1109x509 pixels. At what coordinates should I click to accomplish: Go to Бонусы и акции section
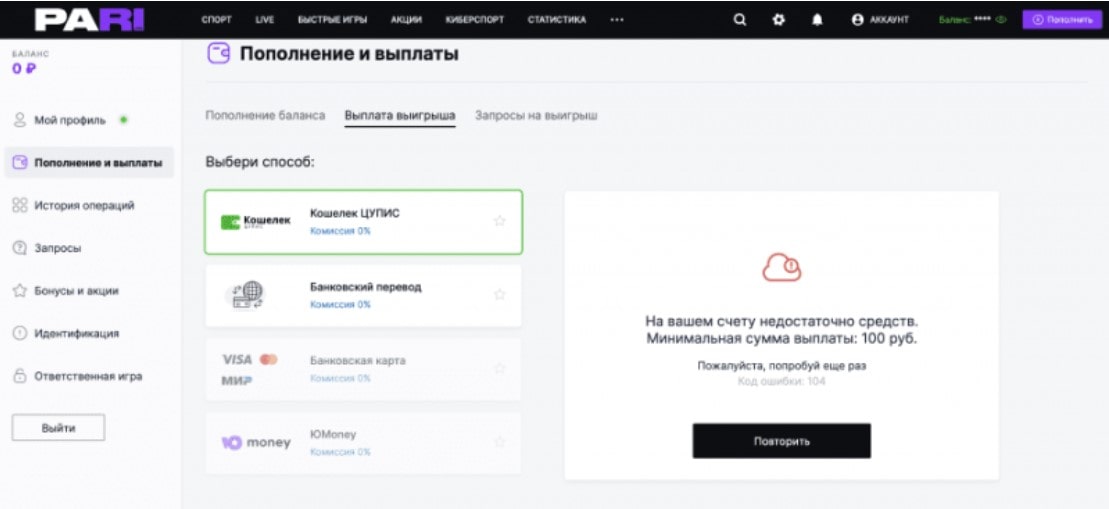click(x=76, y=291)
